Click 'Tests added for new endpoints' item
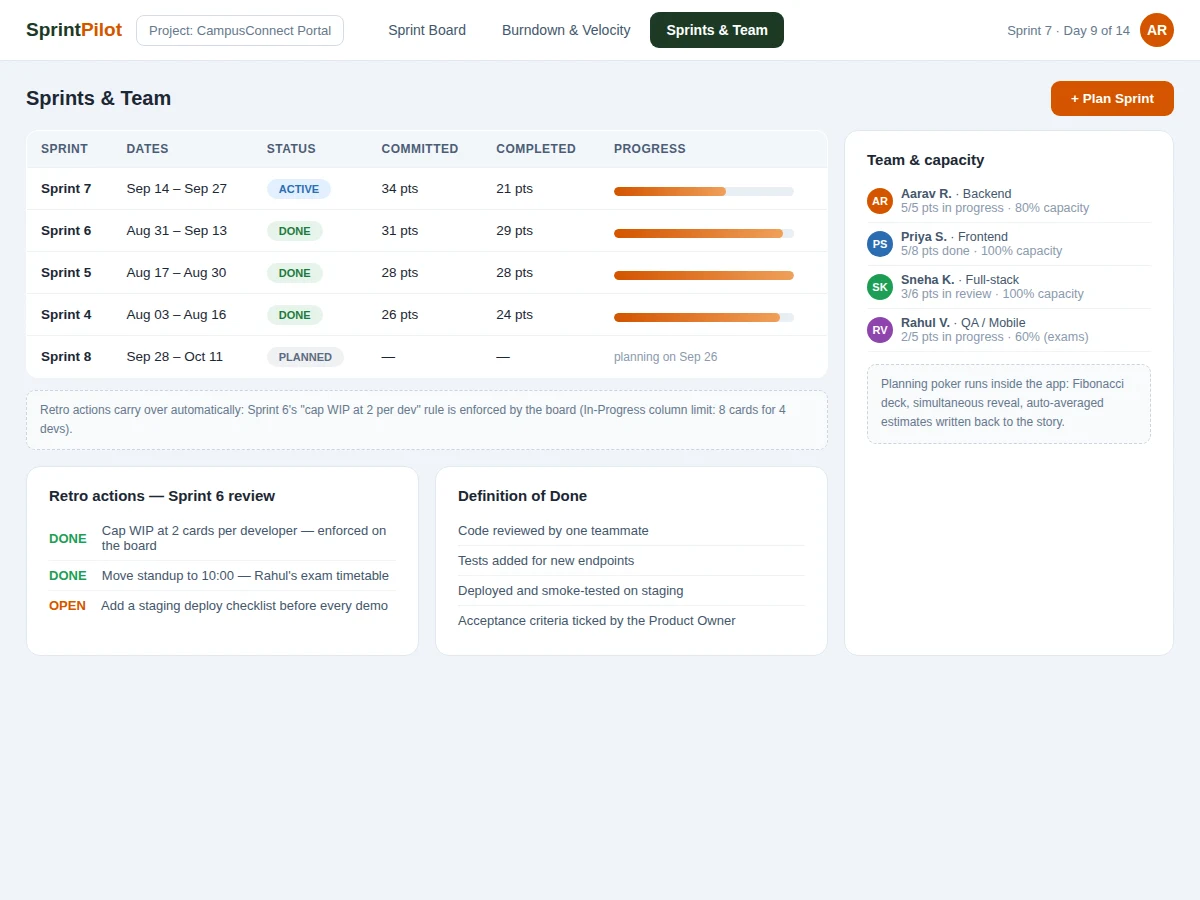 [546, 561]
